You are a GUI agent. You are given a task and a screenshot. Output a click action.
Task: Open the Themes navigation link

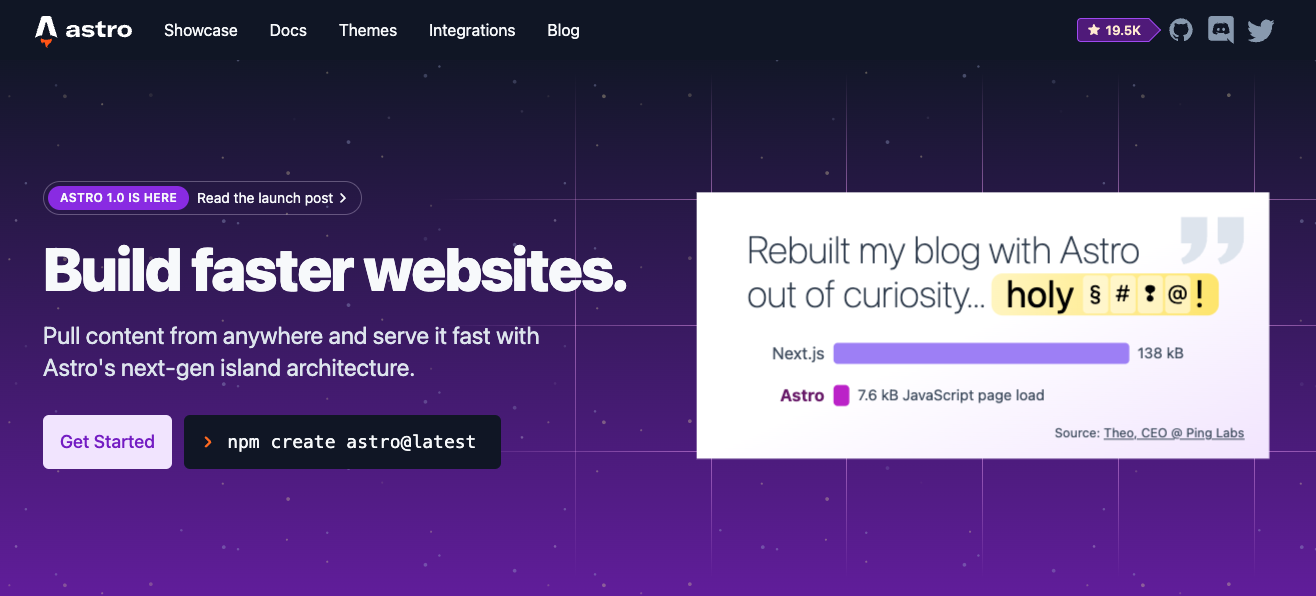(x=368, y=30)
